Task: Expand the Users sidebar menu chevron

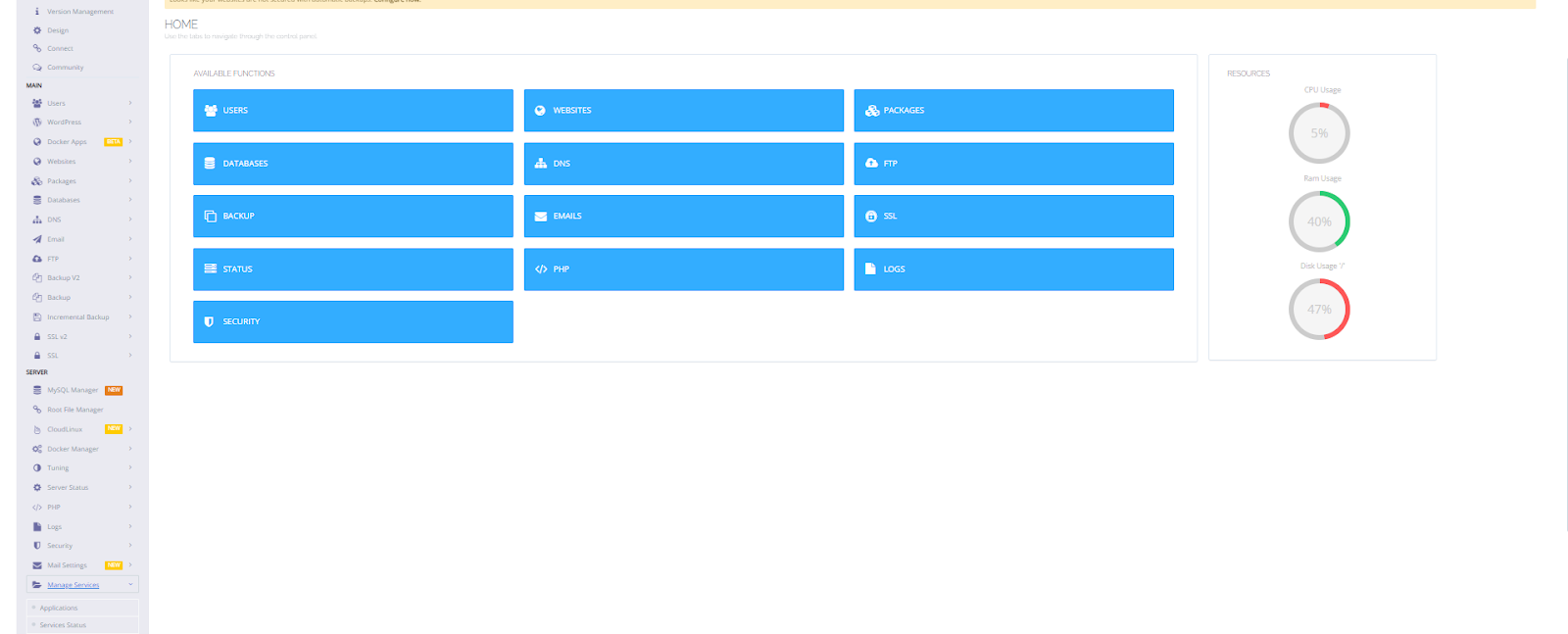Action: coord(130,103)
